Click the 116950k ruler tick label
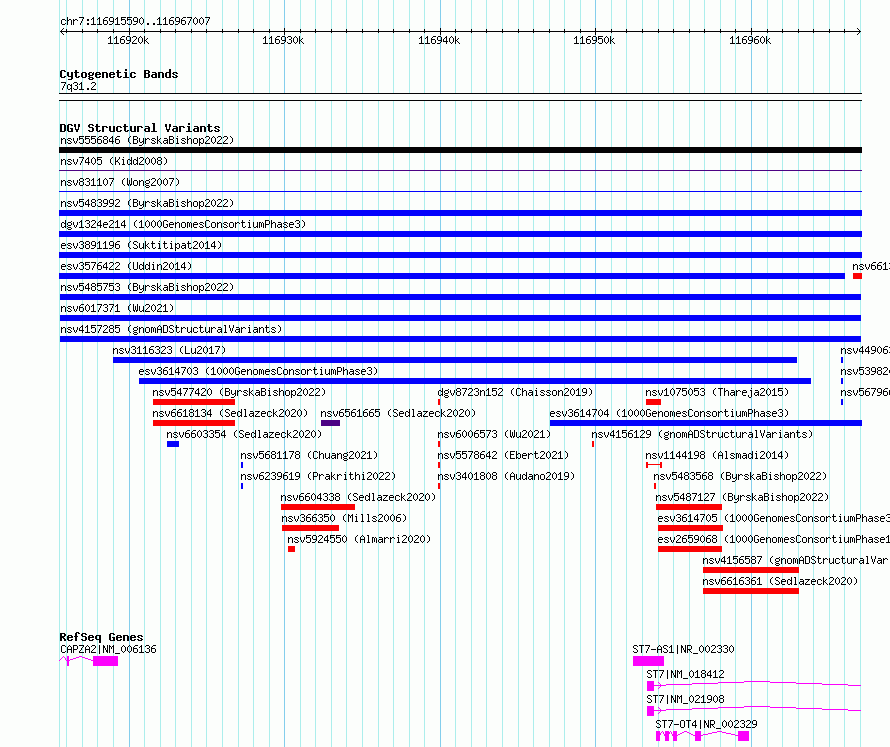 pyautogui.click(x=594, y=40)
